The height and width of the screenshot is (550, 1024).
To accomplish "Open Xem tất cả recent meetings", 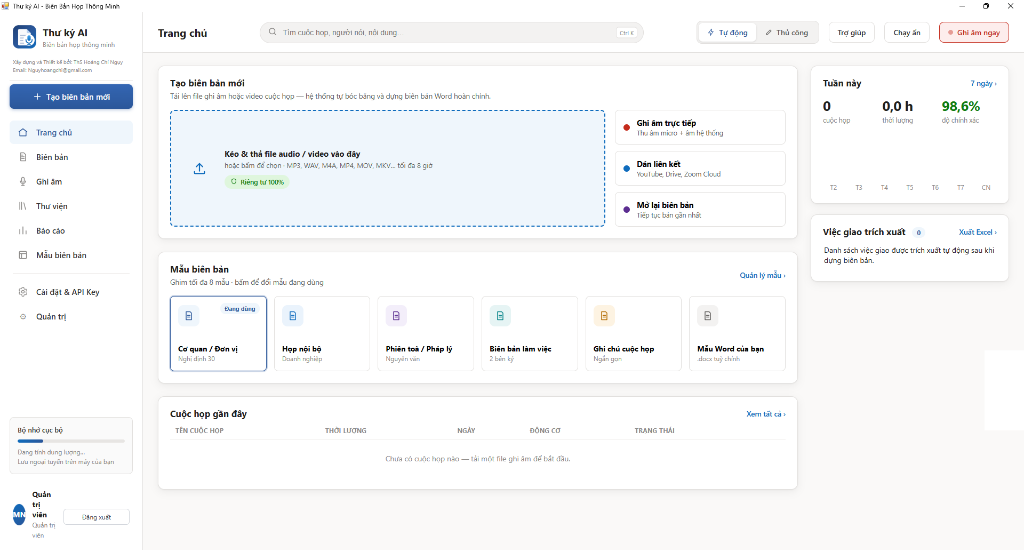I will 765,413.
